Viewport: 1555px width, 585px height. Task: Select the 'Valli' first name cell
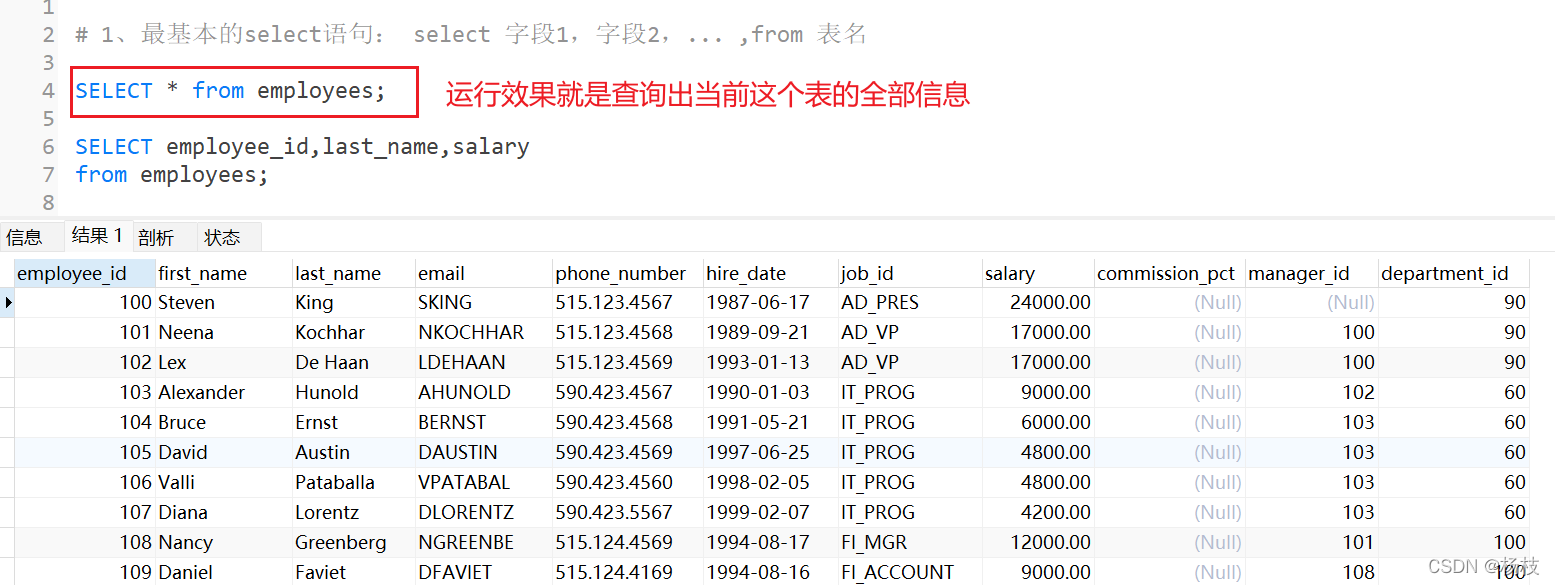click(224, 482)
